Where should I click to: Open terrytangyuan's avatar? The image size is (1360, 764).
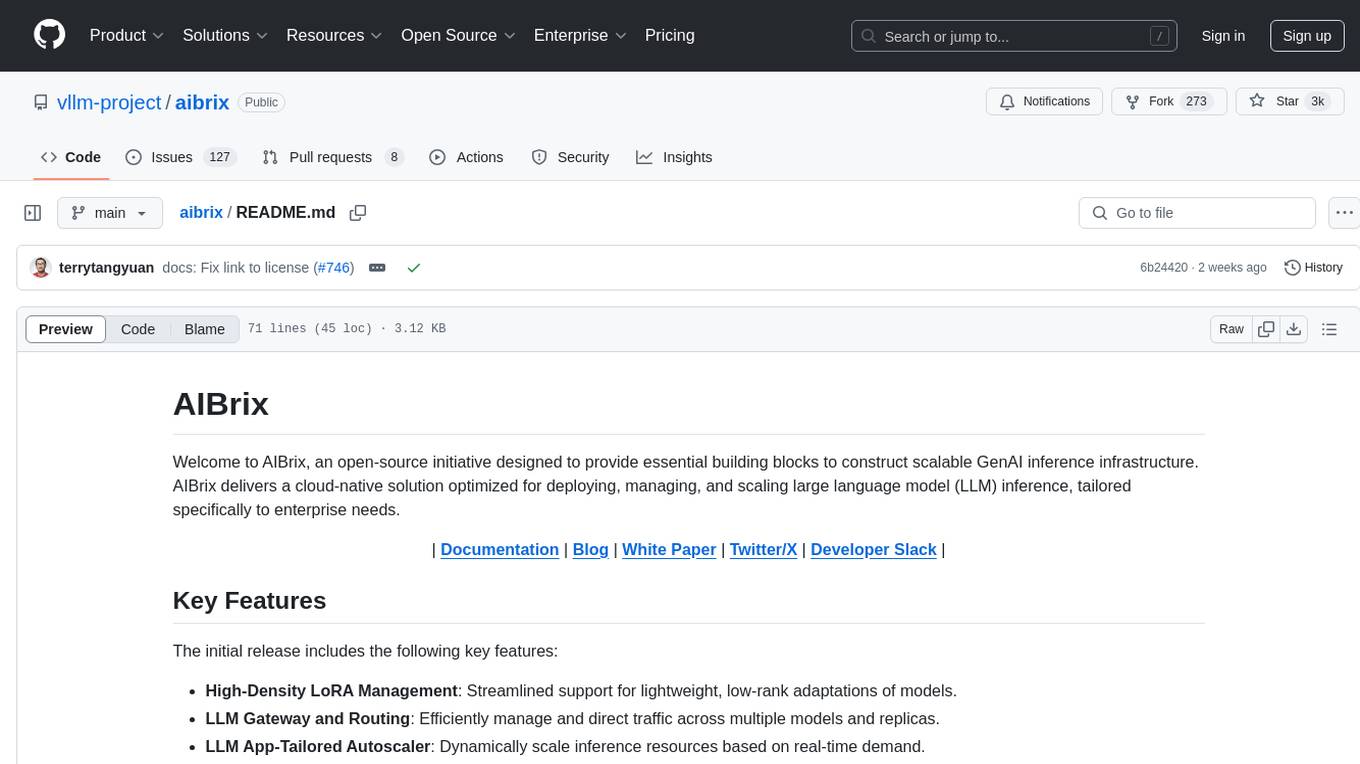click(40, 267)
